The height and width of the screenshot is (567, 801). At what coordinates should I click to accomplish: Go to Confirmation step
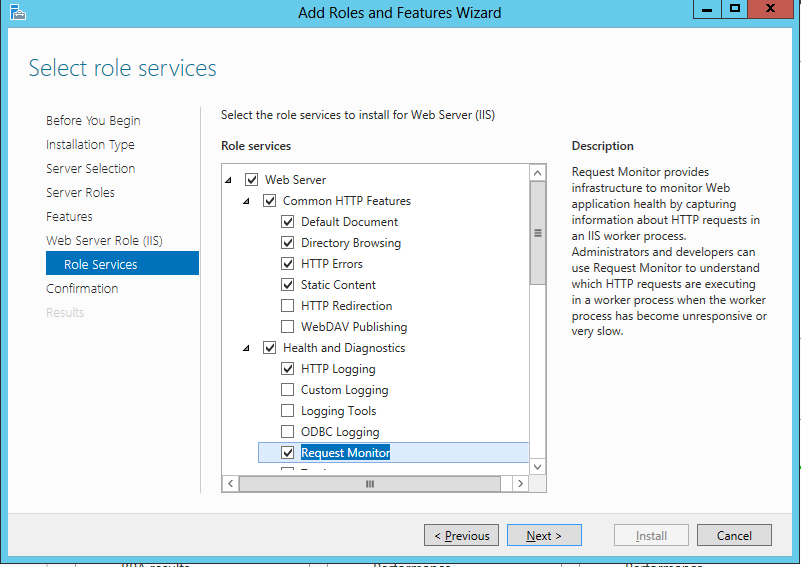pos(82,289)
